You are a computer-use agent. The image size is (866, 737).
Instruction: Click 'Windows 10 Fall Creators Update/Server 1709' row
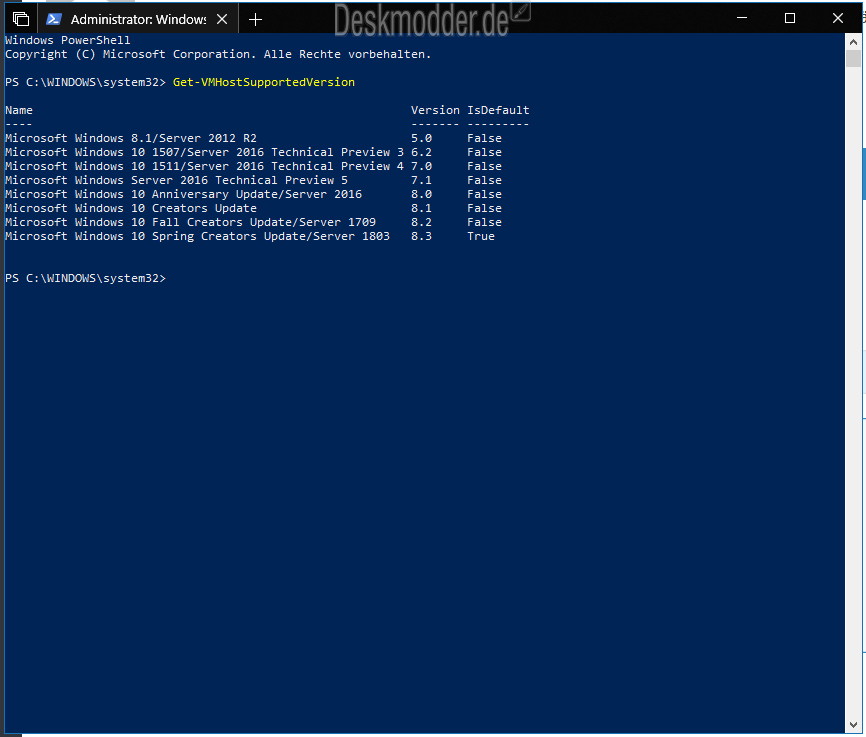(x=254, y=222)
